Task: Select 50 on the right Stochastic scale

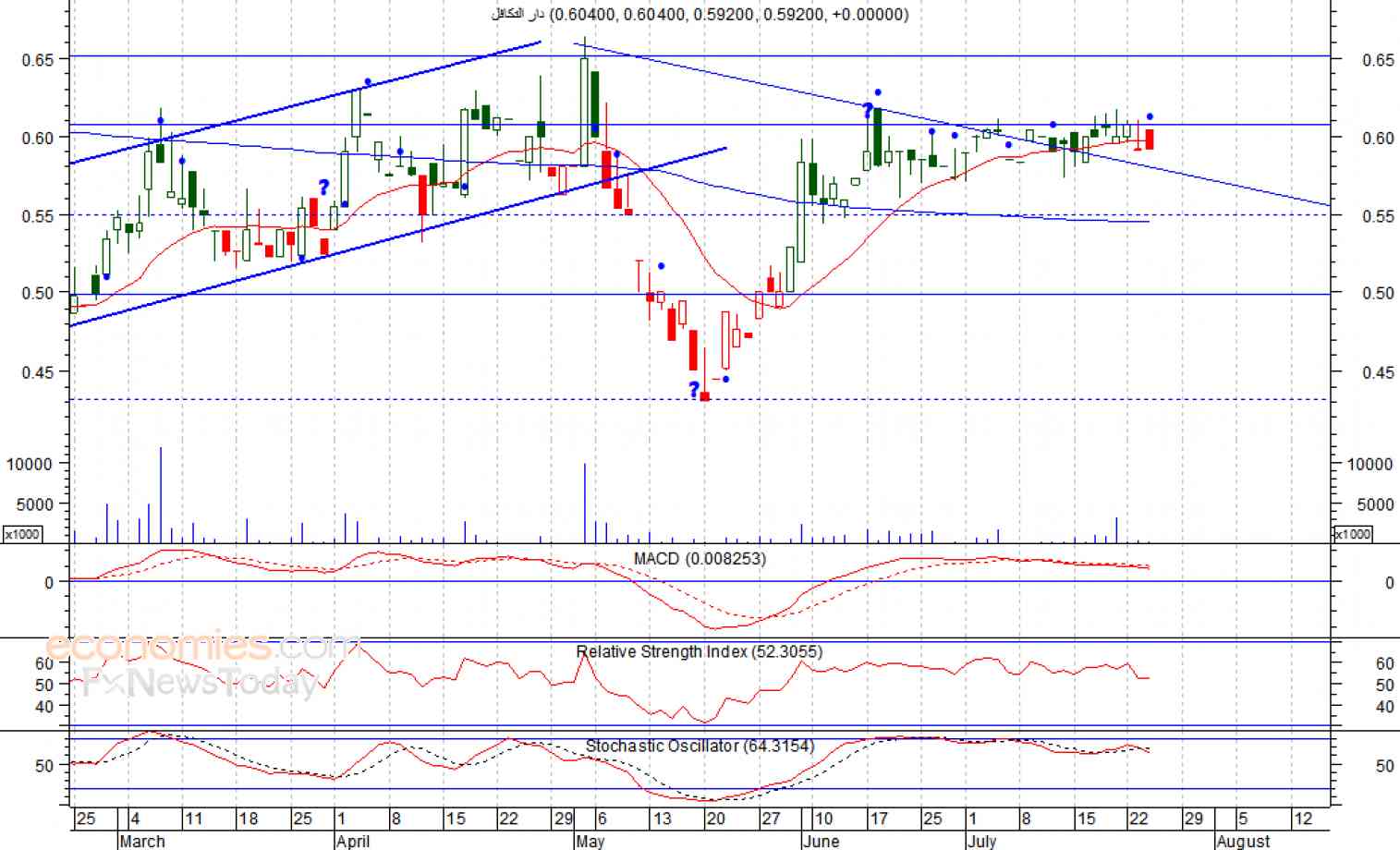Action: tap(1384, 766)
